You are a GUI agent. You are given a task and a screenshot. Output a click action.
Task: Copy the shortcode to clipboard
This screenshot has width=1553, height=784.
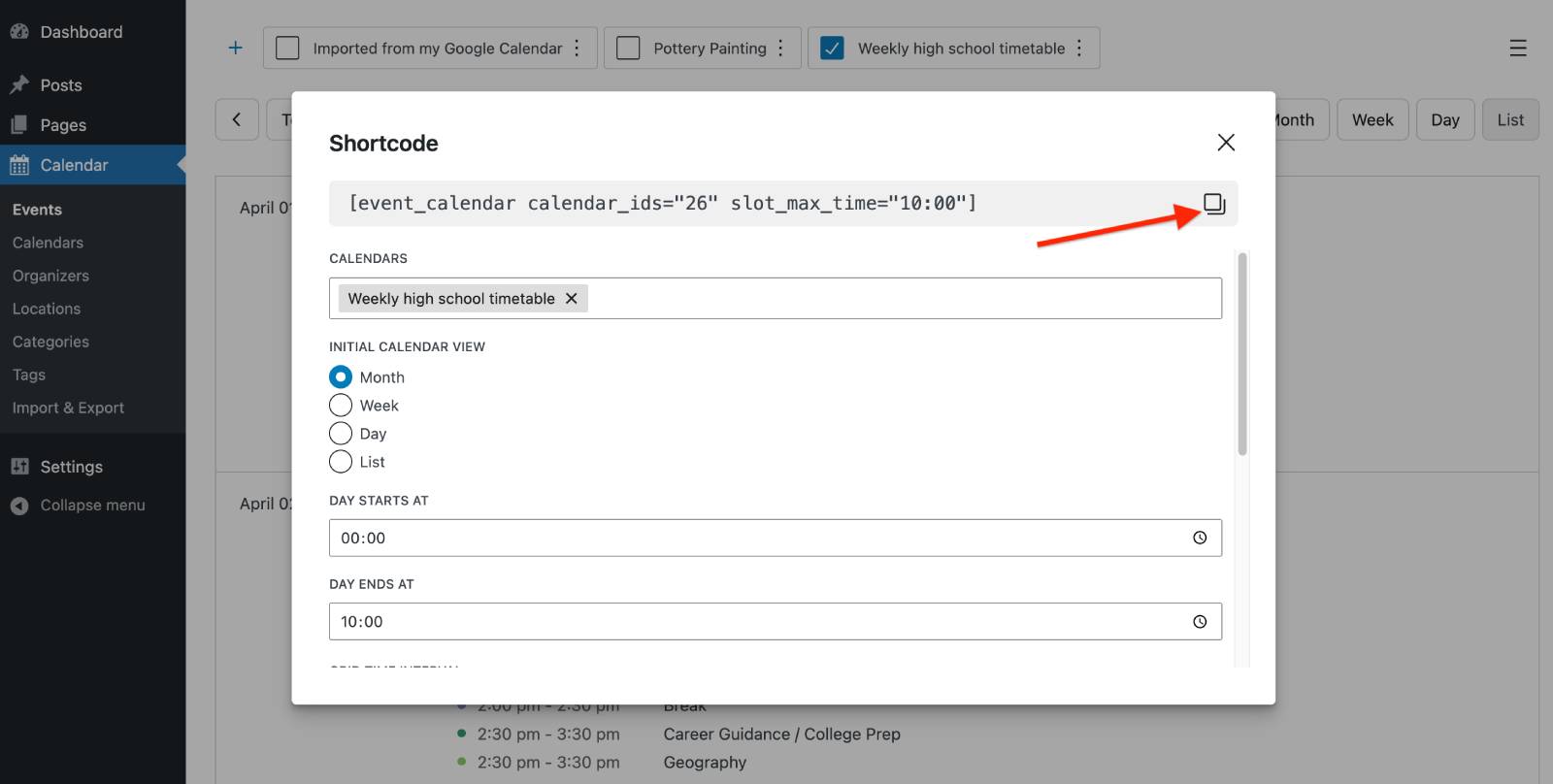(1214, 204)
